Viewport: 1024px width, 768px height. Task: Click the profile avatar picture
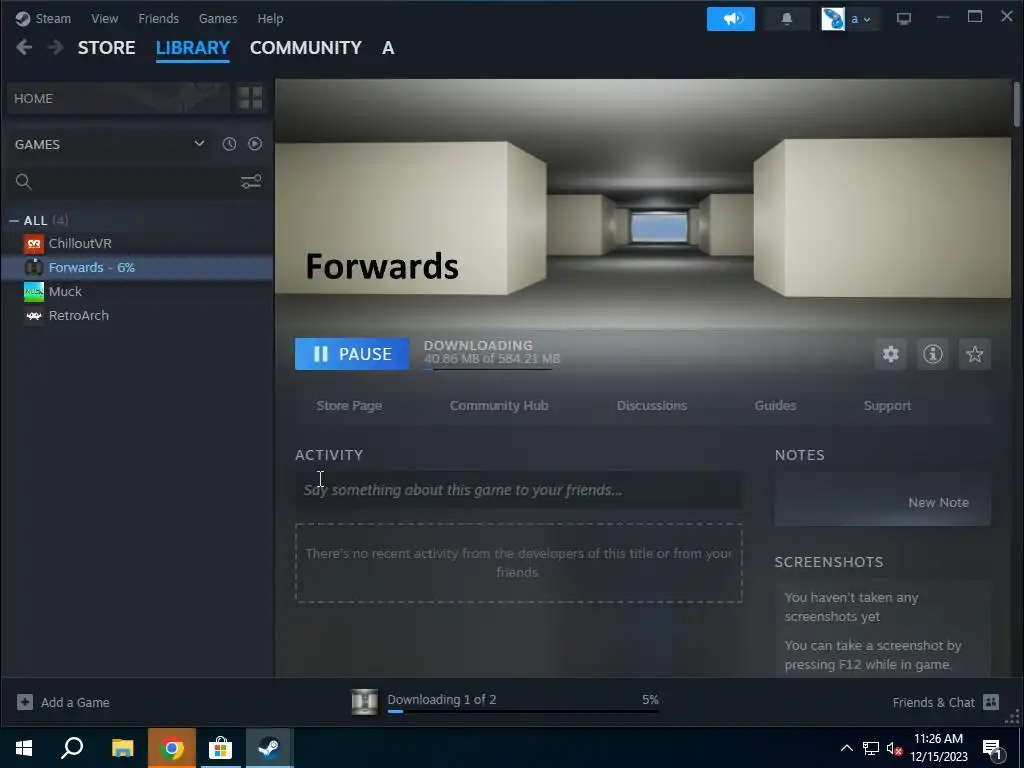(x=833, y=19)
